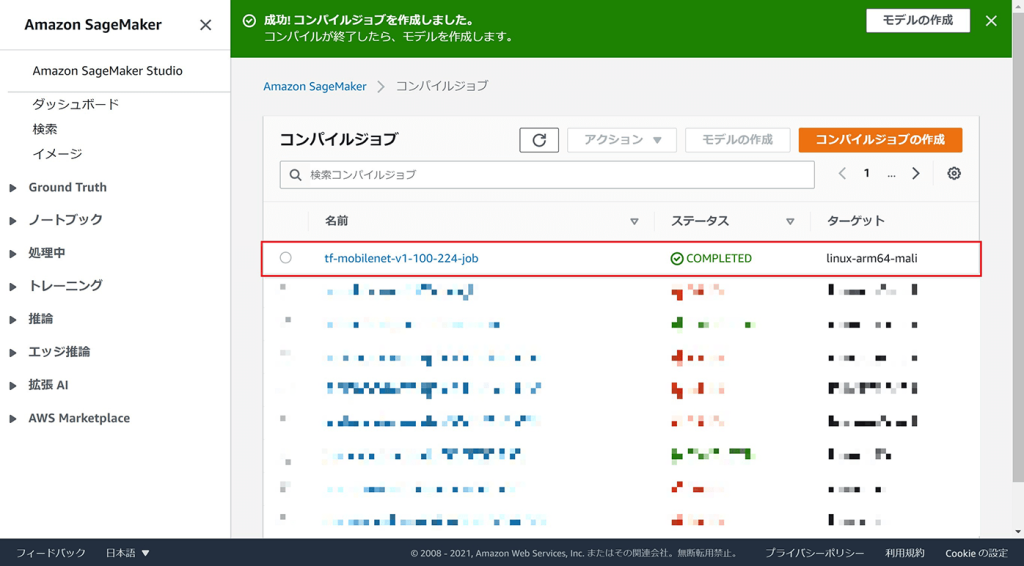Screen dimensions: 1024x566
Task: Click the magnifier icon in search box
Action: tap(295, 175)
